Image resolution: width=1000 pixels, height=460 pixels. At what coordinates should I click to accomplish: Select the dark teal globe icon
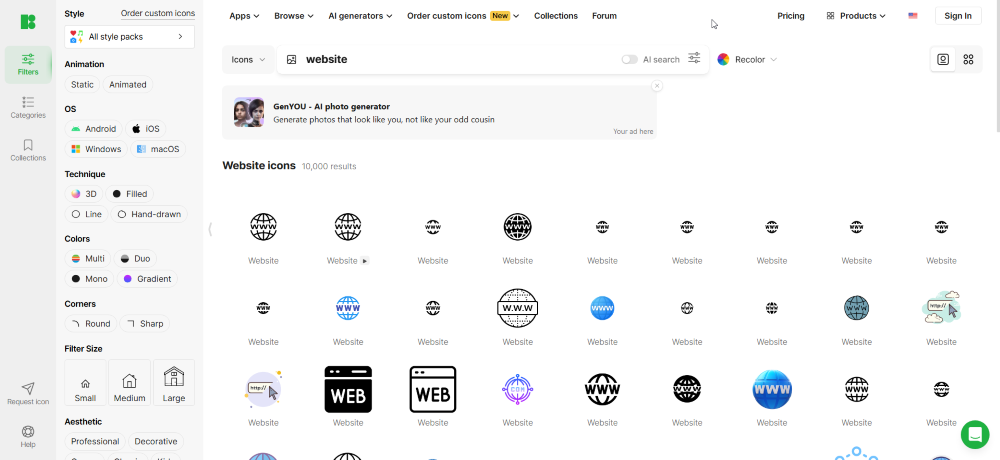point(857,308)
